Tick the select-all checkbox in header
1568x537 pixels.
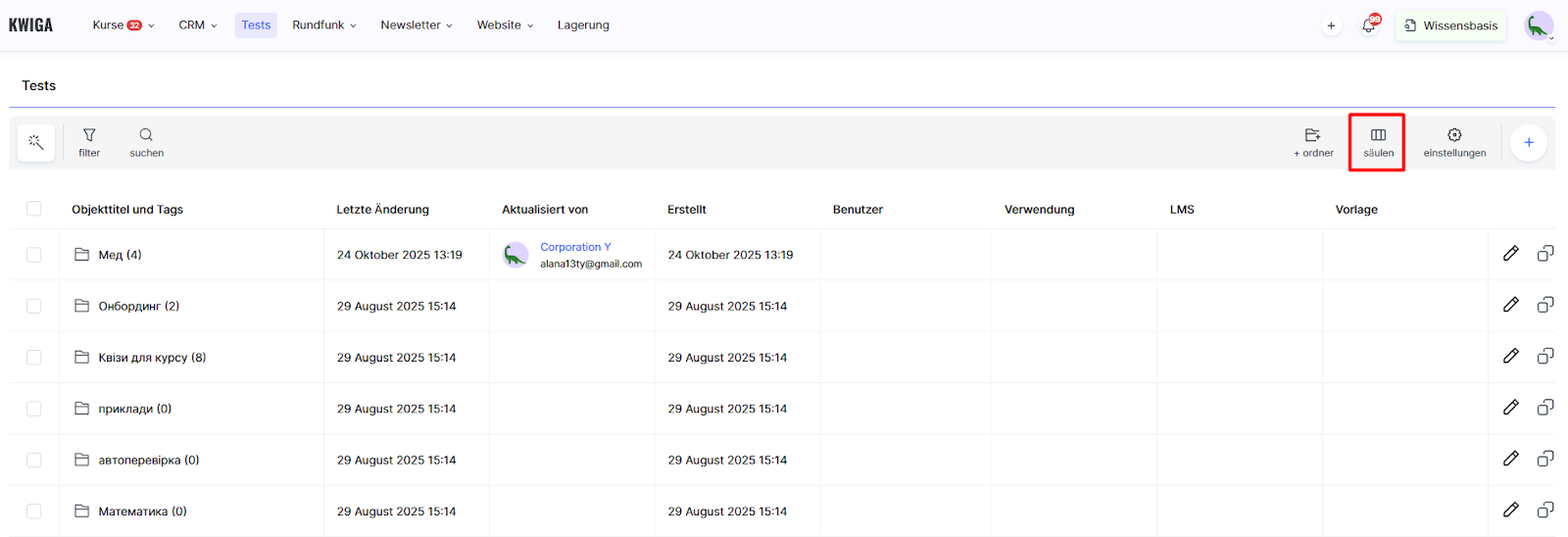pos(34,209)
